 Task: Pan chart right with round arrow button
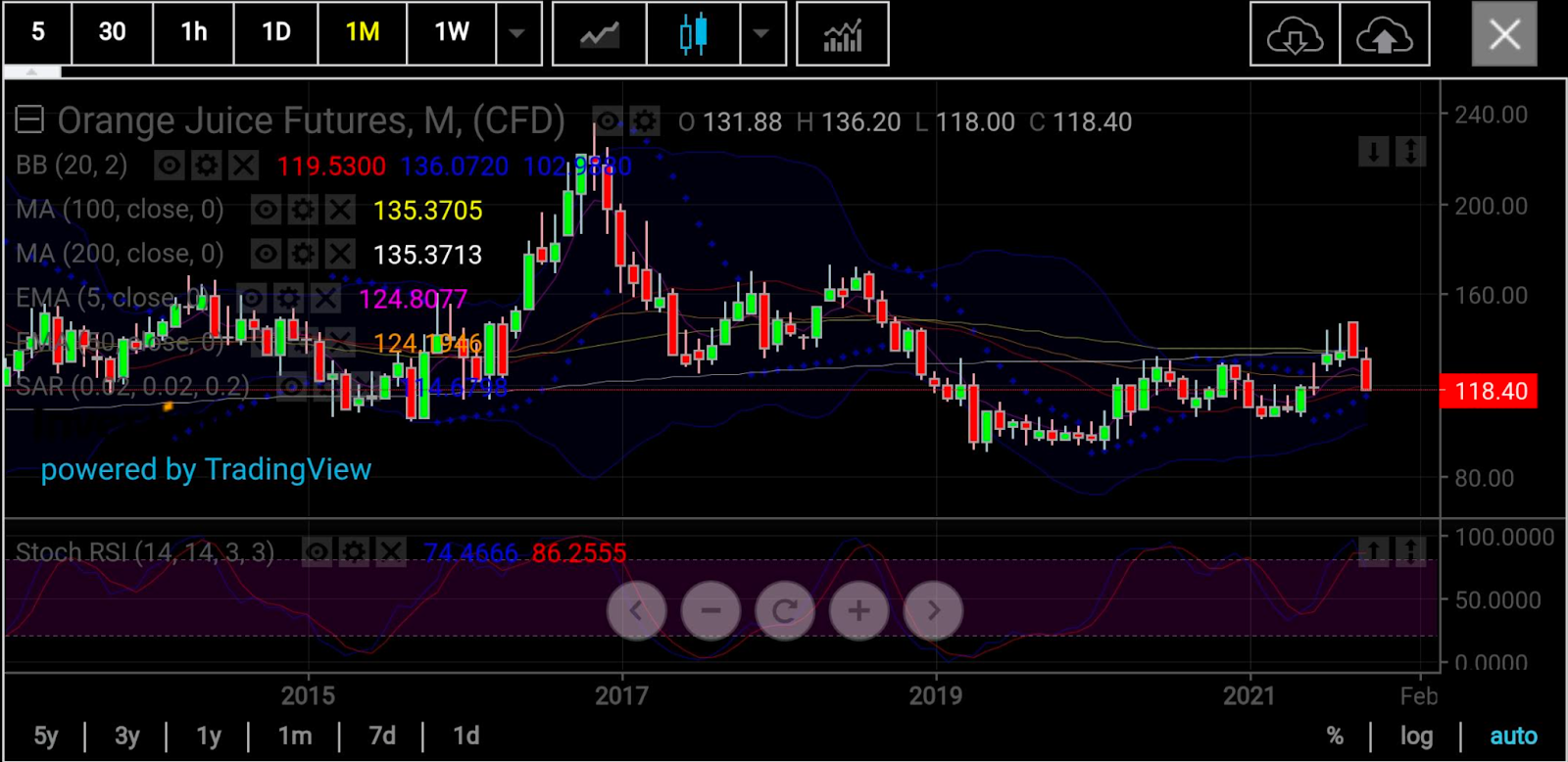(934, 610)
